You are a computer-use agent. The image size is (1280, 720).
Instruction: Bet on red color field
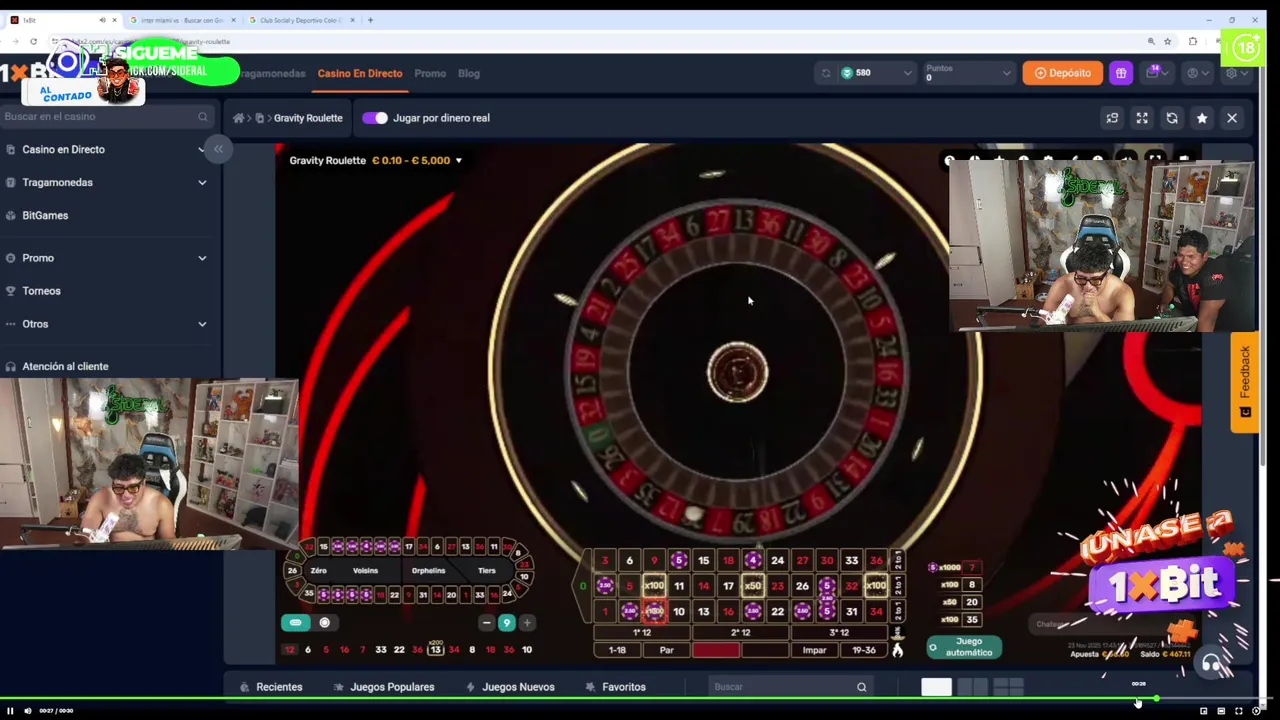tap(716, 650)
